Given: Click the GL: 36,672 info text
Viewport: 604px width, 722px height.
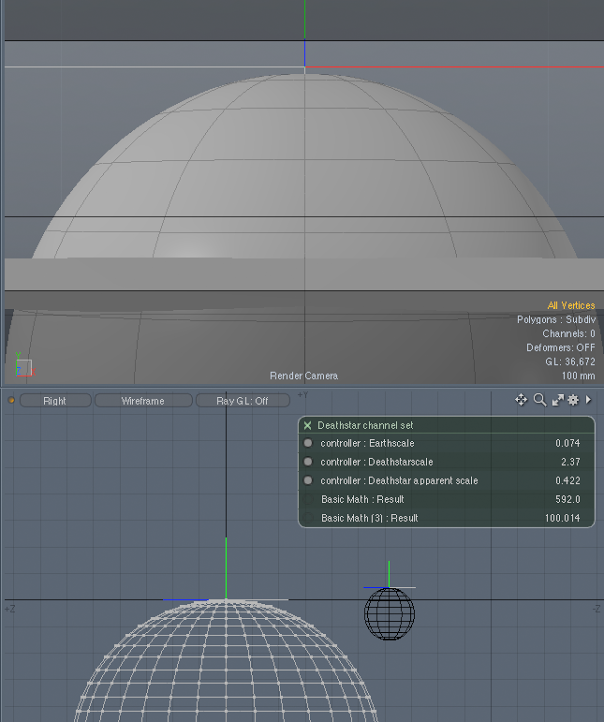Looking at the screenshot, I should click(570, 362).
